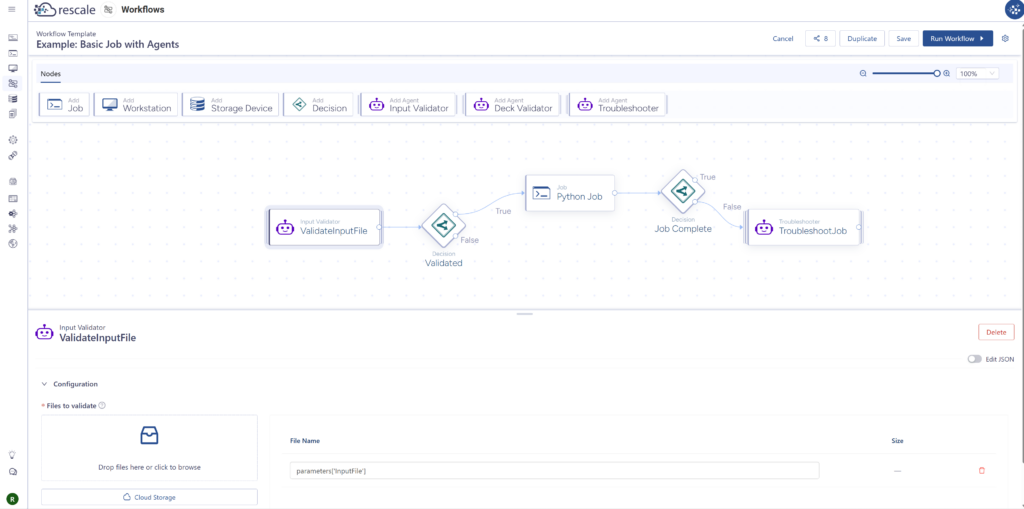Add a Job node
The width and height of the screenshot is (1024, 509).
click(x=65, y=105)
